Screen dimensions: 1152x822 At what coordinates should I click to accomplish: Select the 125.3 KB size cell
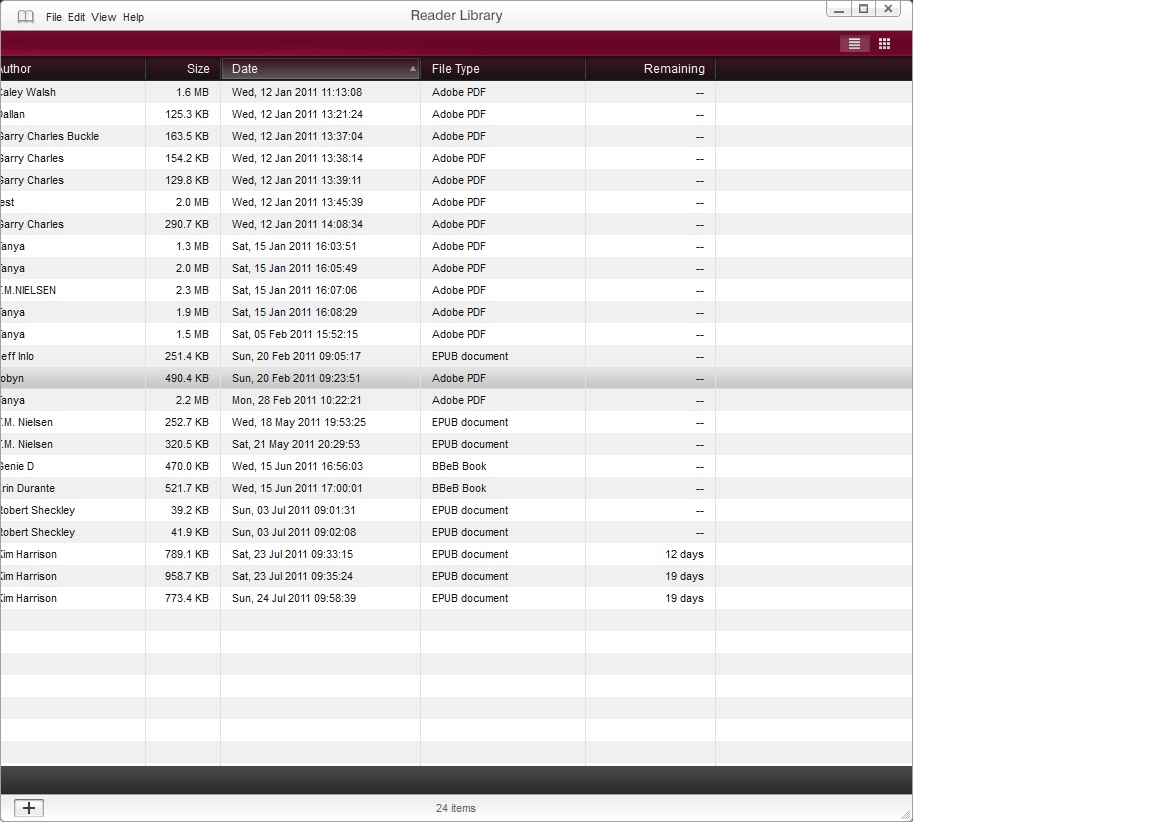187,115
